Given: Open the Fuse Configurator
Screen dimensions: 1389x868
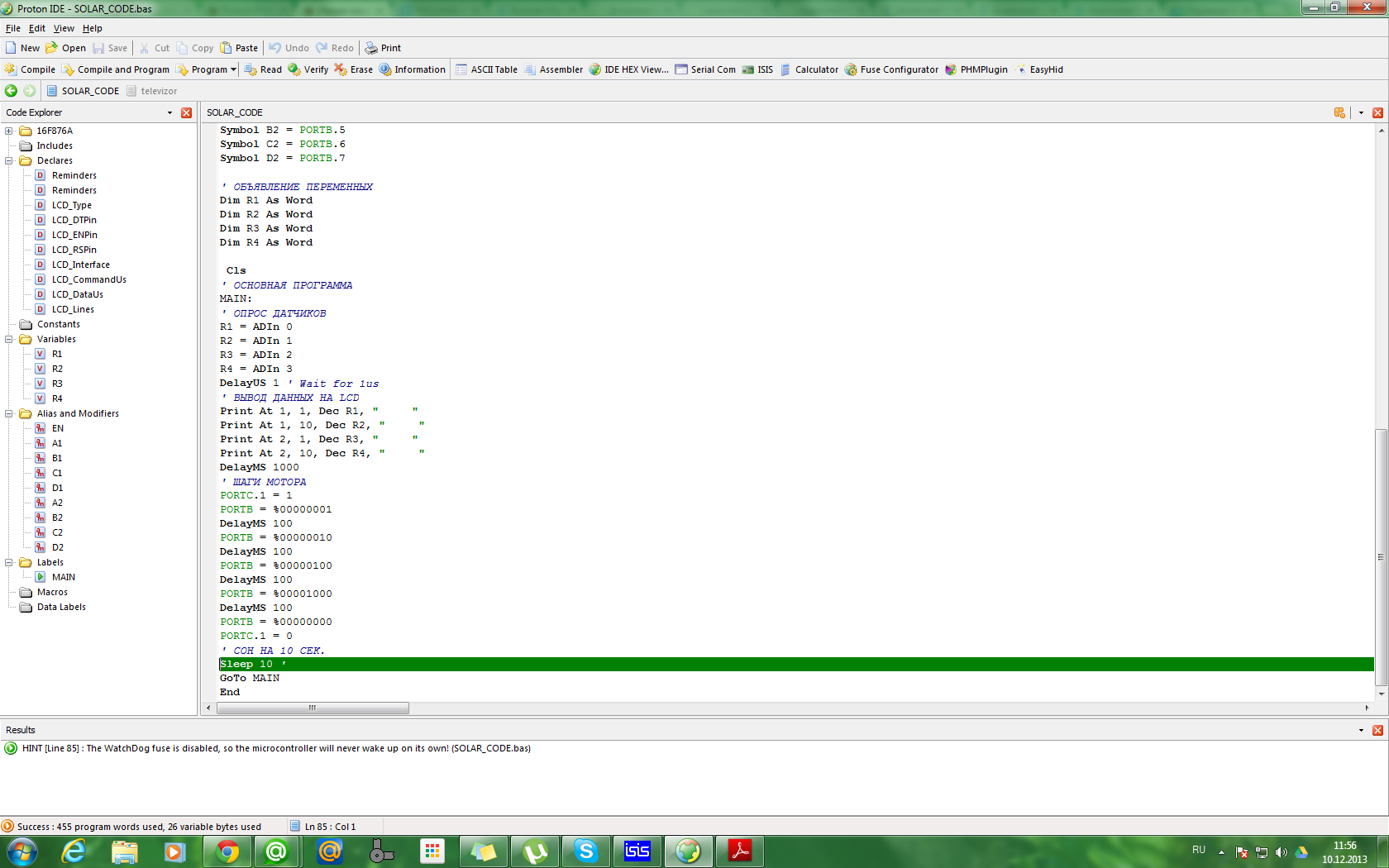Looking at the screenshot, I should [x=891, y=69].
